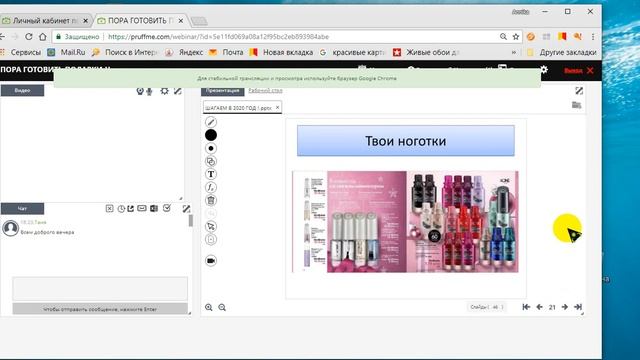This screenshot has height=360, width=640.
Task: Close the ПОРА ГОТОВИТЬ browser tab
Action: pos(181,20)
